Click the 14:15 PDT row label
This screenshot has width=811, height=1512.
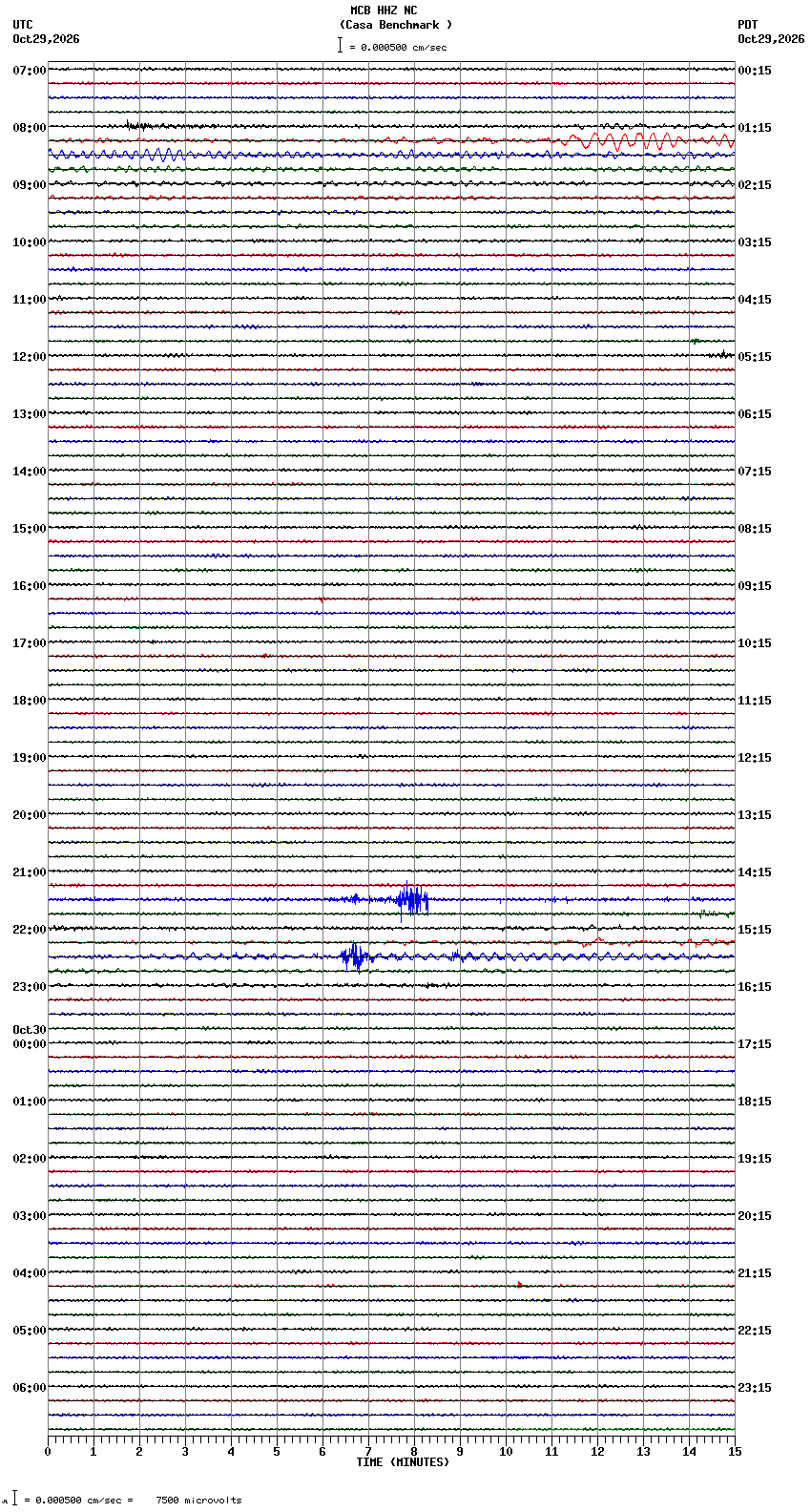coord(755,872)
